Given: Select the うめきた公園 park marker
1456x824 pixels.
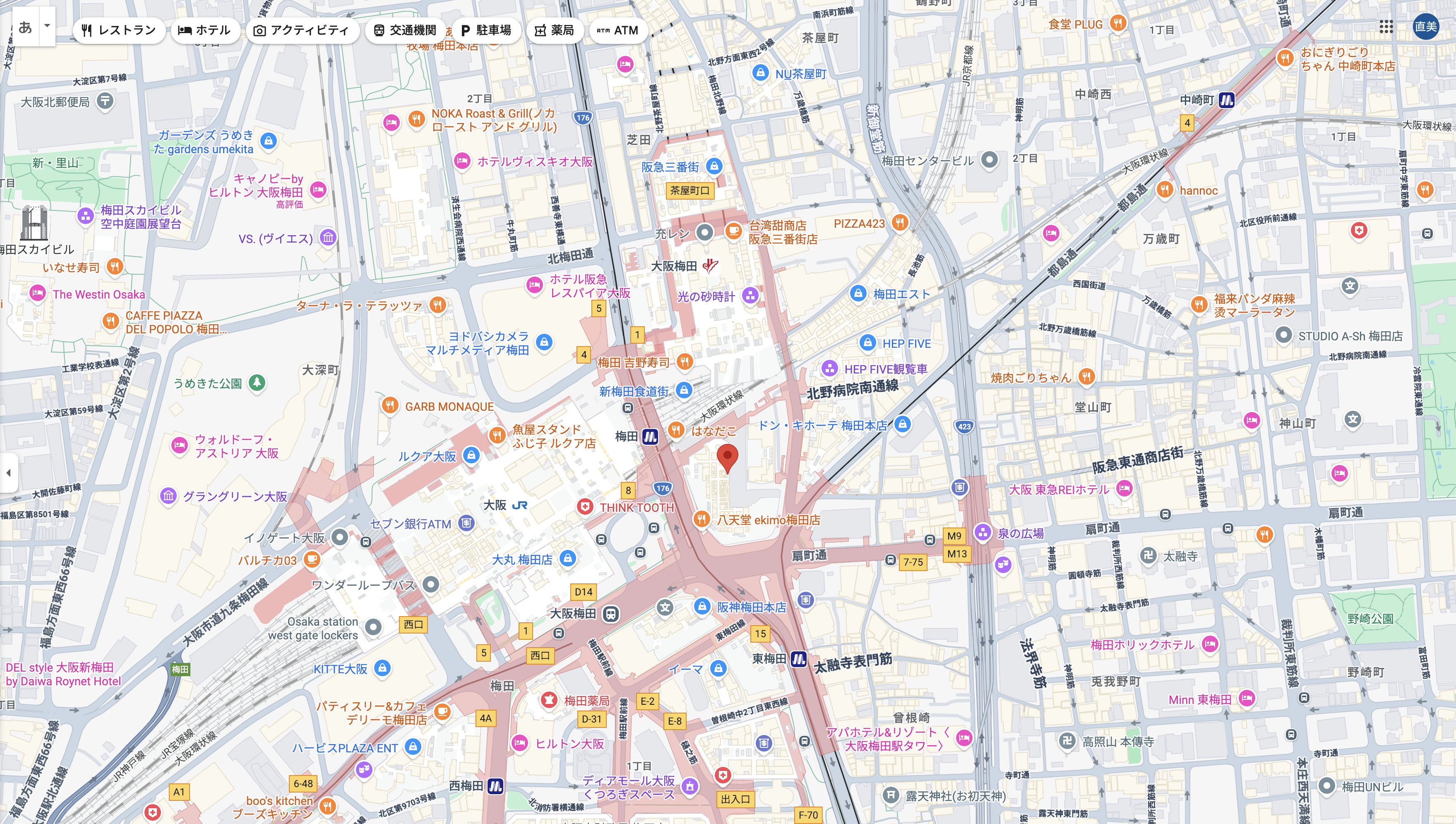Looking at the screenshot, I should [x=257, y=383].
